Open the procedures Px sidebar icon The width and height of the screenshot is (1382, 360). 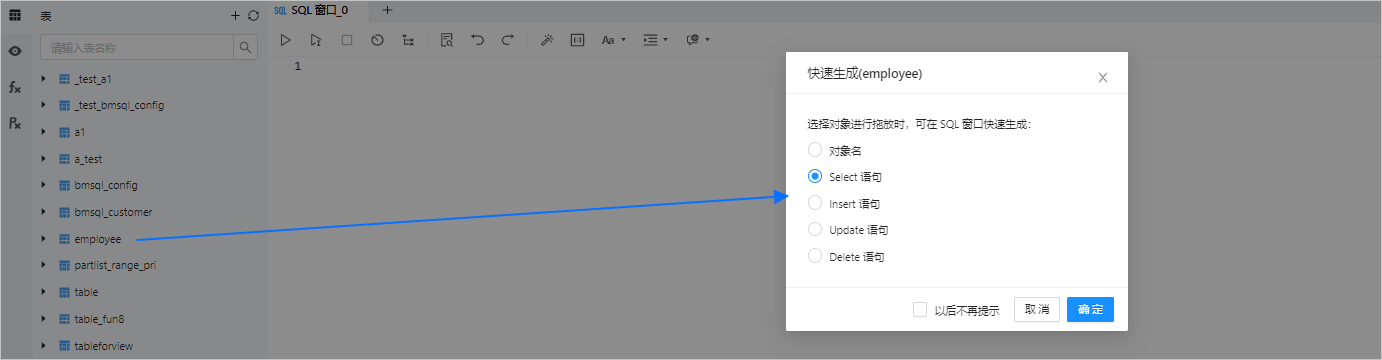(x=15, y=123)
